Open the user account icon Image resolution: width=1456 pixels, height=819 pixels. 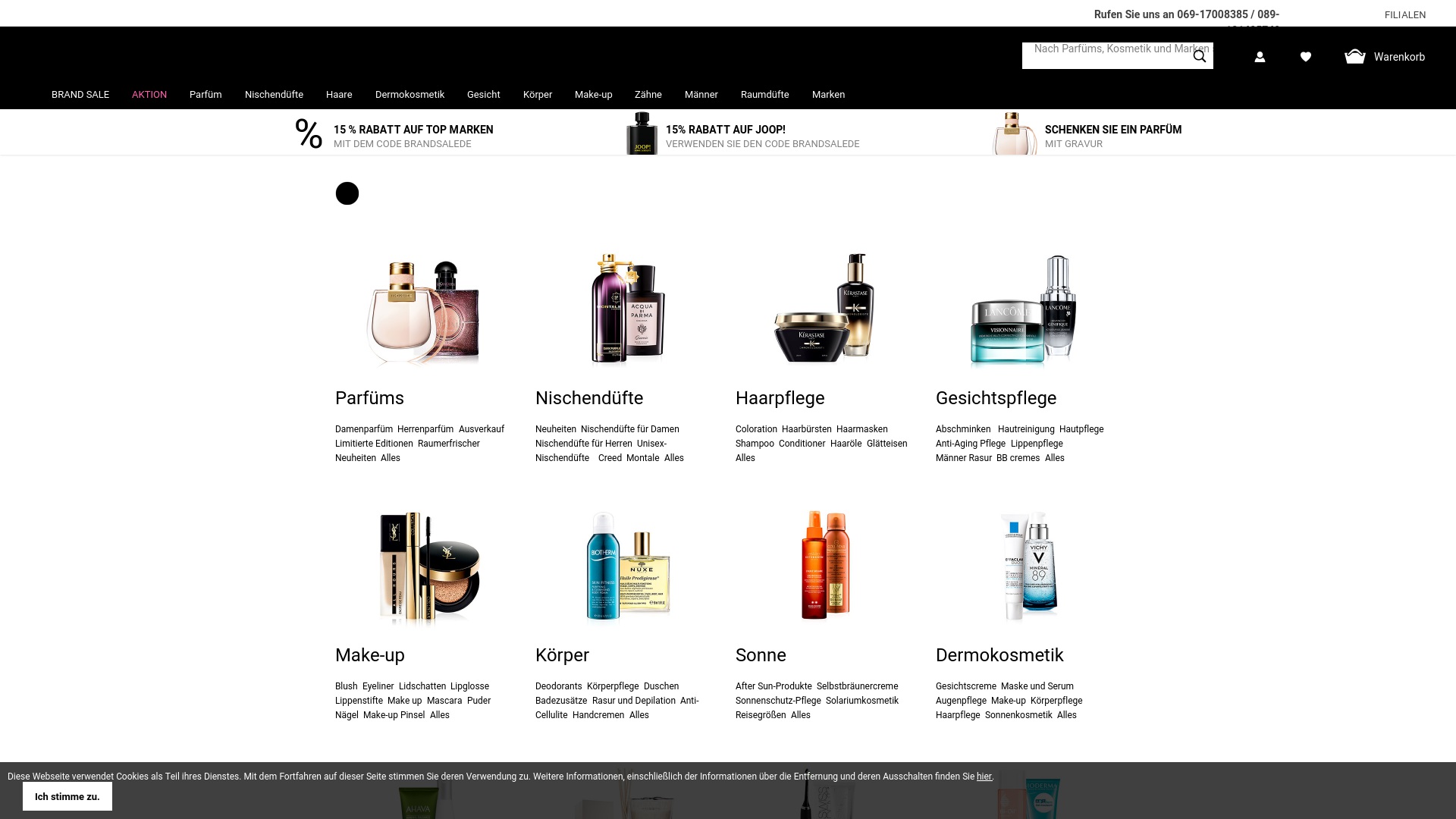click(1260, 57)
